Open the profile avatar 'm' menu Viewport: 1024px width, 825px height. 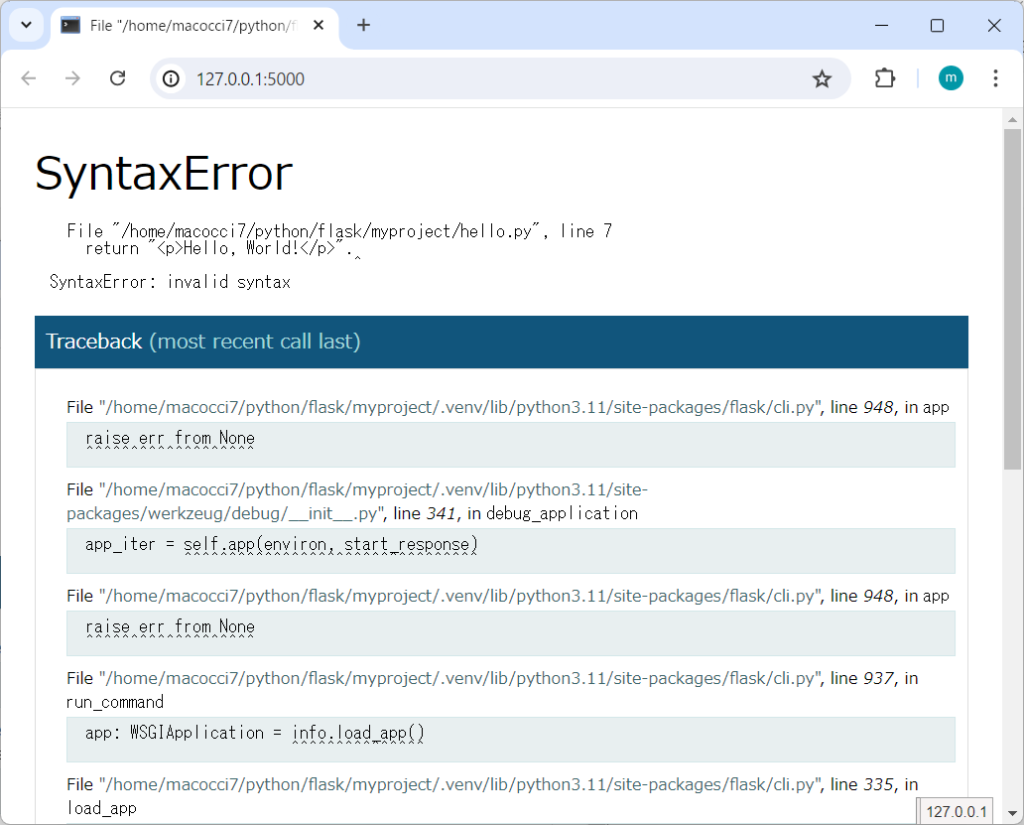(x=950, y=79)
